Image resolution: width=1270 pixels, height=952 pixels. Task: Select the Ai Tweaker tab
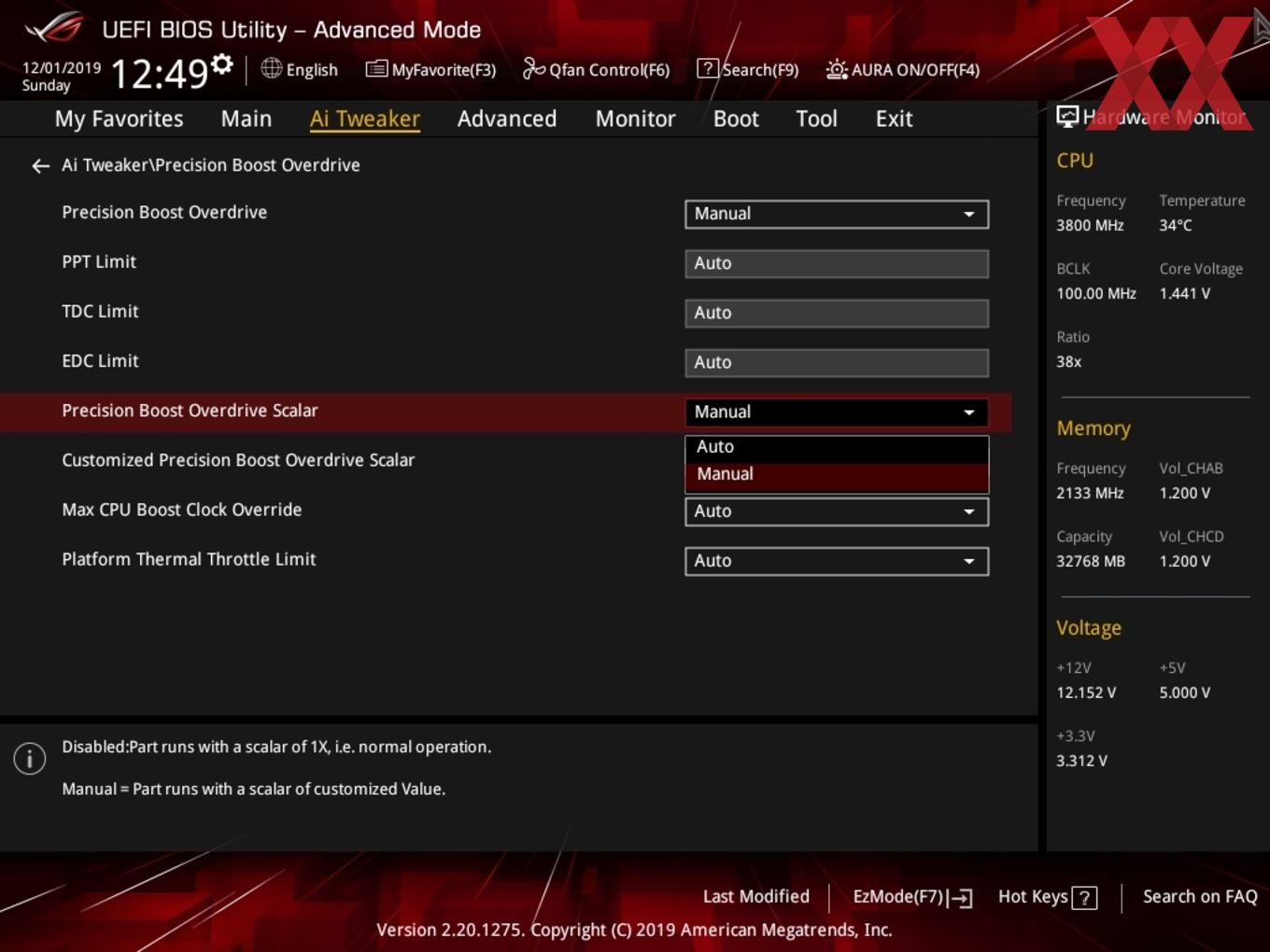(x=365, y=119)
